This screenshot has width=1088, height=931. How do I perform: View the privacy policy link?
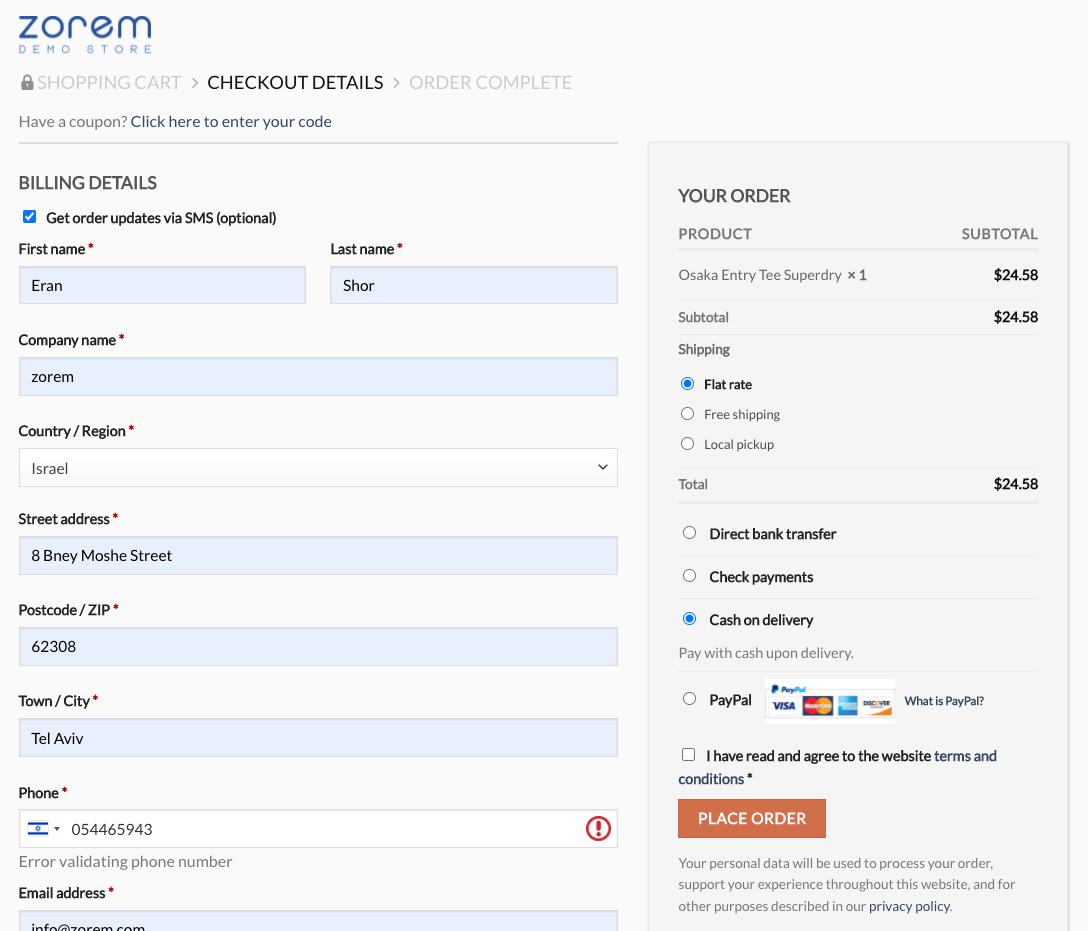[x=908, y=906]
